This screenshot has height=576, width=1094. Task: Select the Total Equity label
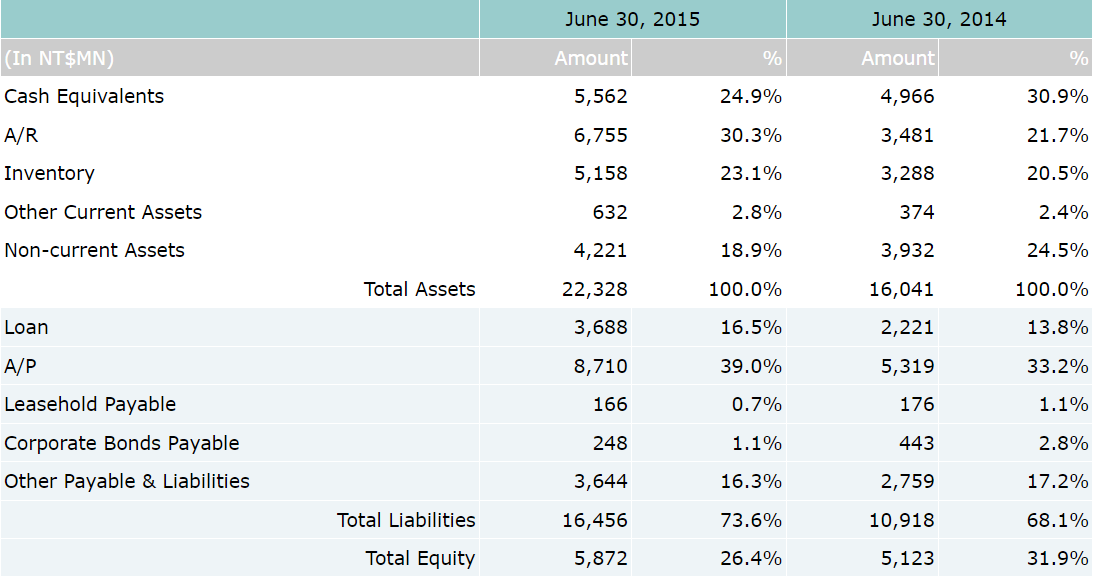(420, 558)
